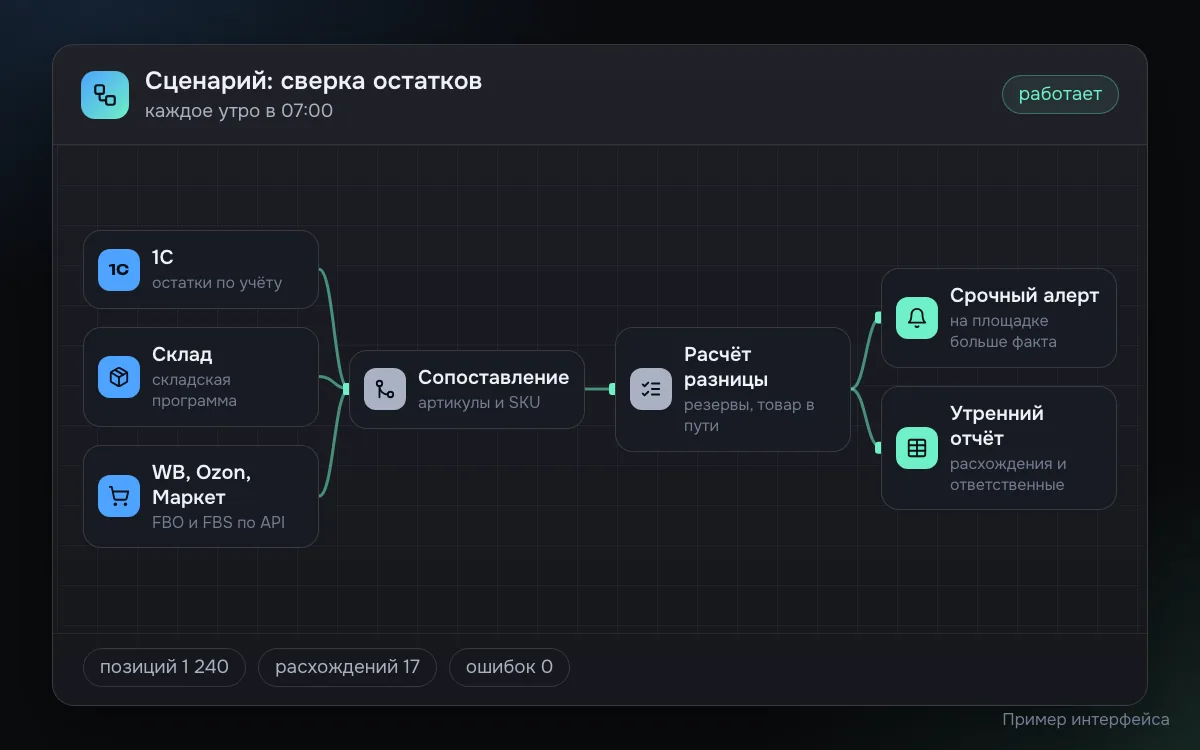
Task: Click the позиций 1 240 chip
Action: click(164, 667)
